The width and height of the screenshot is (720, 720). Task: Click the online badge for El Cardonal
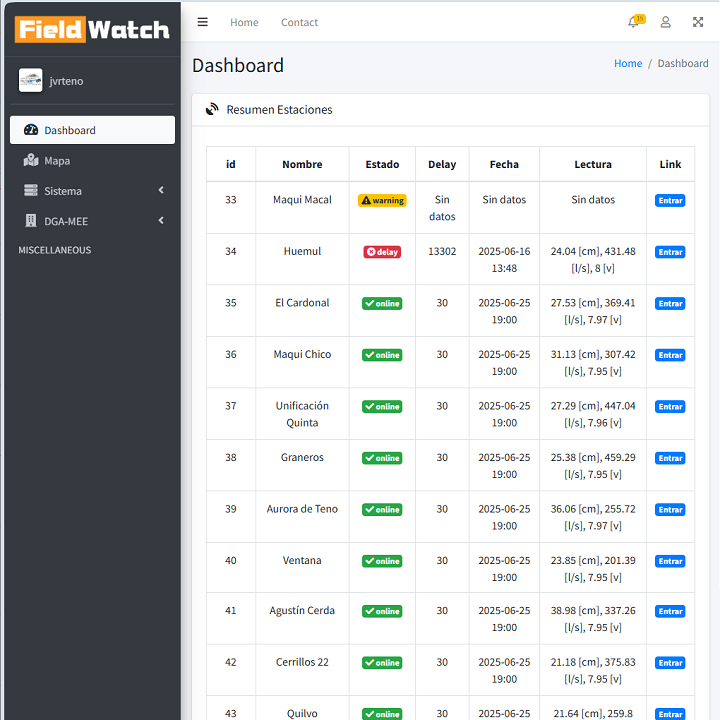(382, 303)
